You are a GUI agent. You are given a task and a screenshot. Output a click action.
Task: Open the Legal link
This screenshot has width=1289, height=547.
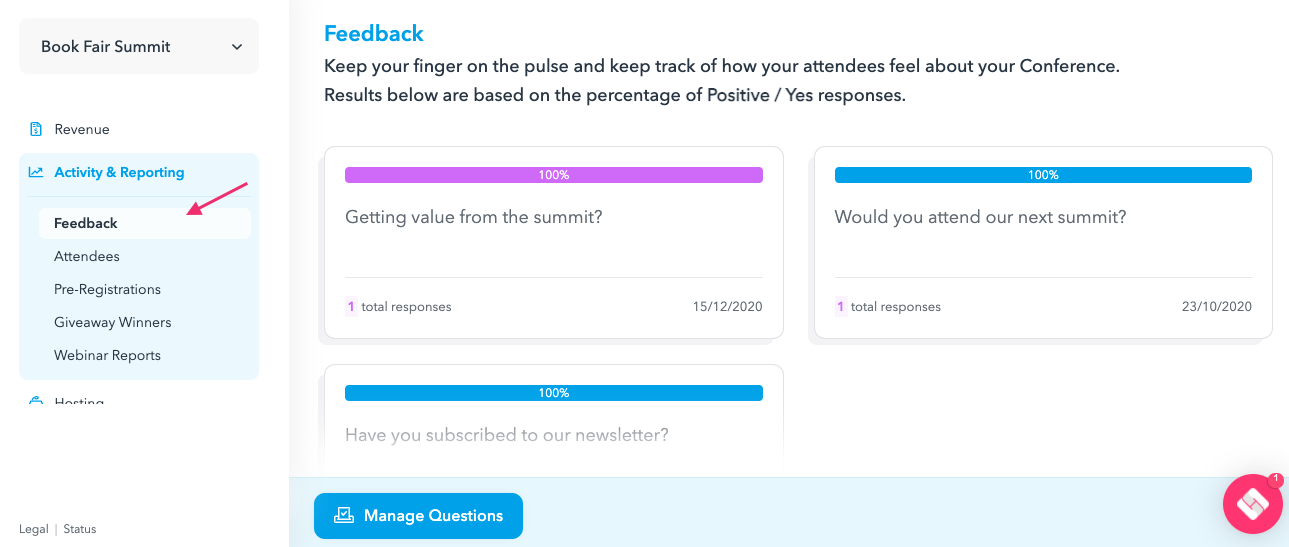[x=33, y=529]
